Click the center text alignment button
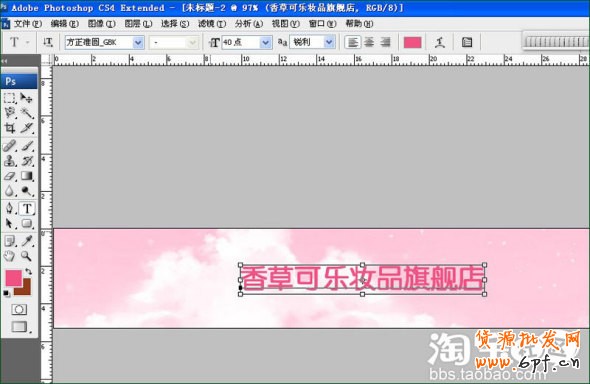 [x=369, y=42]
